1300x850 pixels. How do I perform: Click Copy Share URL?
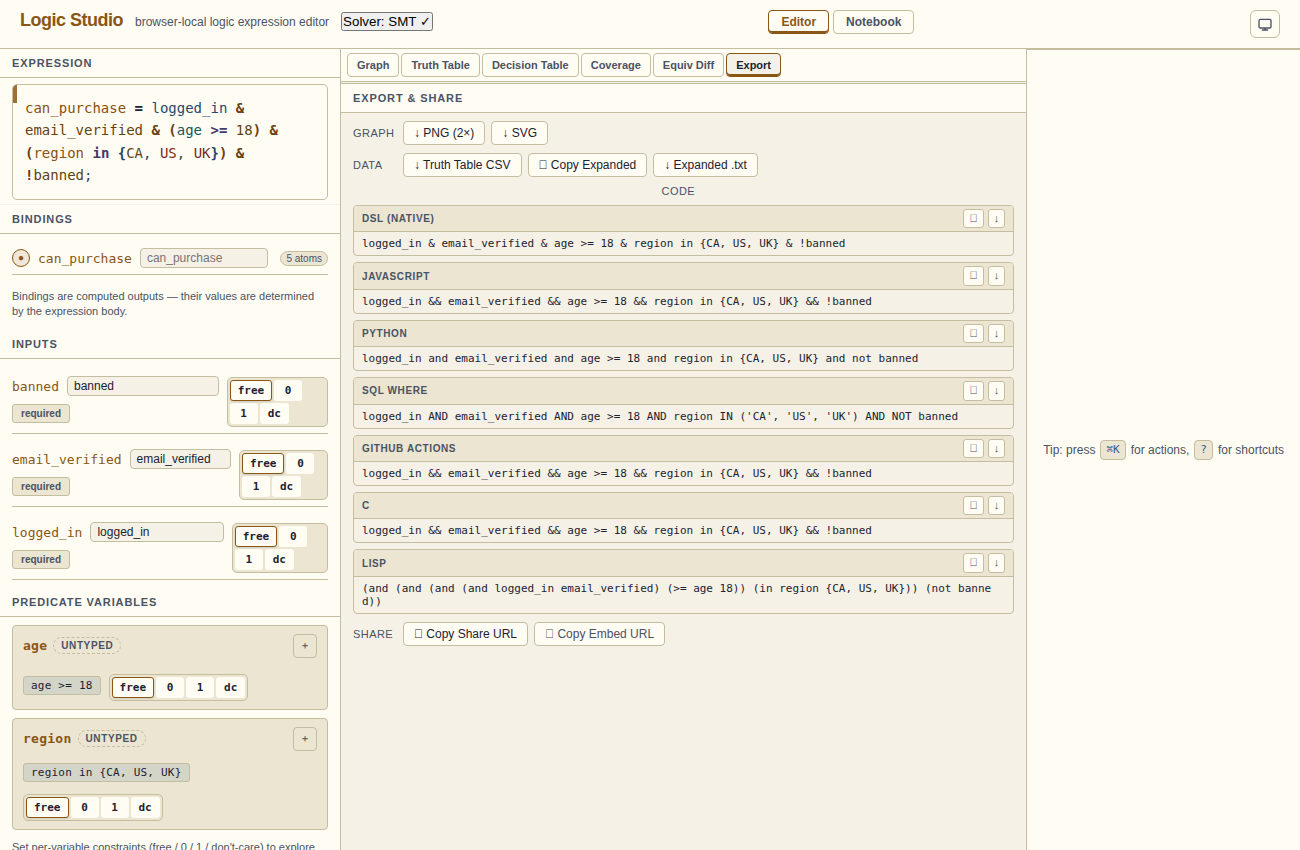tap(465, 634)
